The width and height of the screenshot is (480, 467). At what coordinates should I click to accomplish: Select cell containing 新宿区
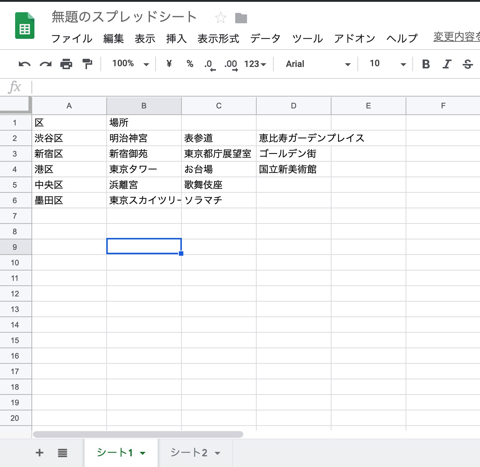coord(69,154)
